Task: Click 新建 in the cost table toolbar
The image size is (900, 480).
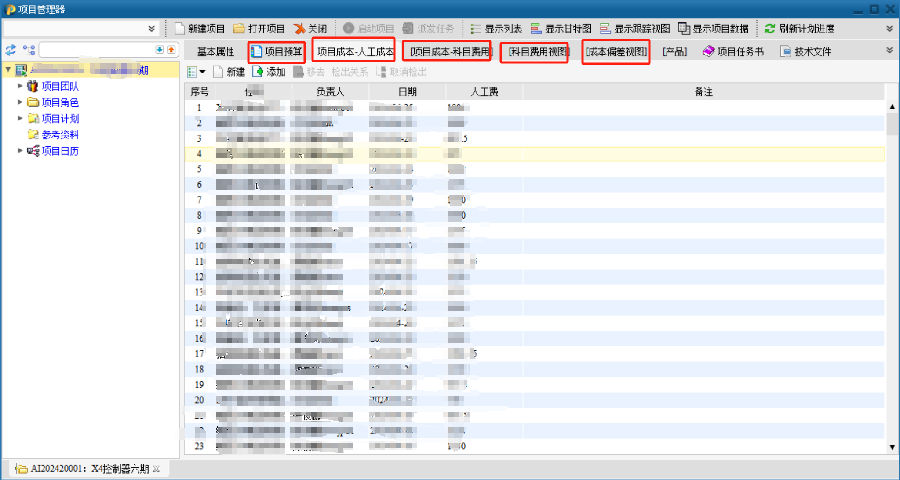Action: click(x=229, y=72)
